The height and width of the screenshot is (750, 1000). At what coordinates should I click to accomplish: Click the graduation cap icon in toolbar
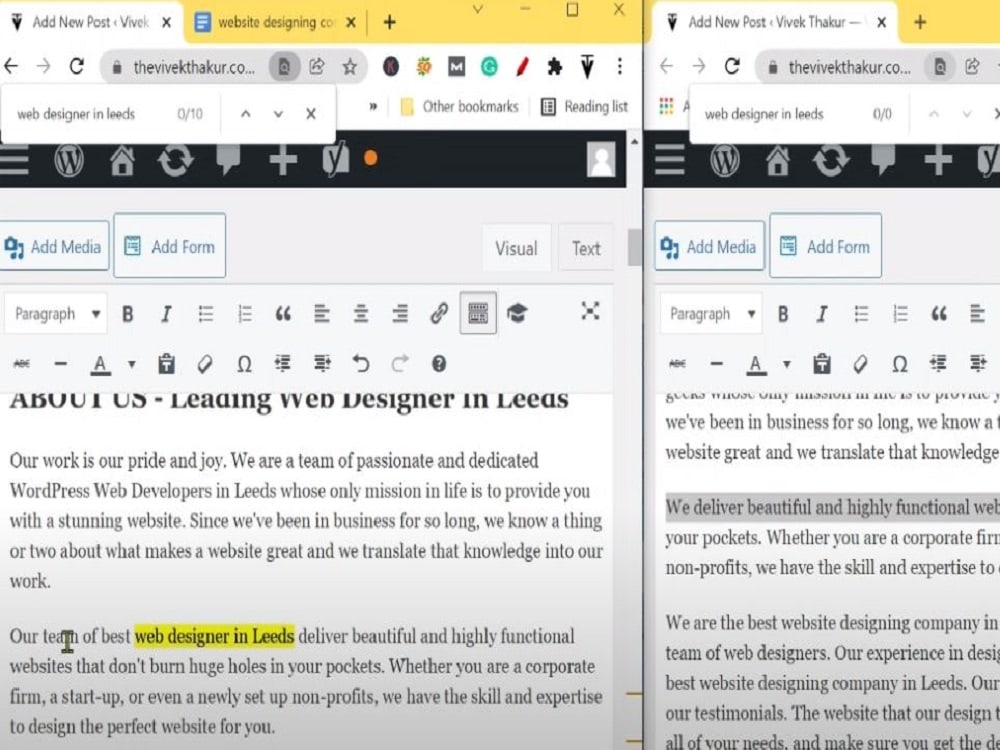(x=517, y=313)
